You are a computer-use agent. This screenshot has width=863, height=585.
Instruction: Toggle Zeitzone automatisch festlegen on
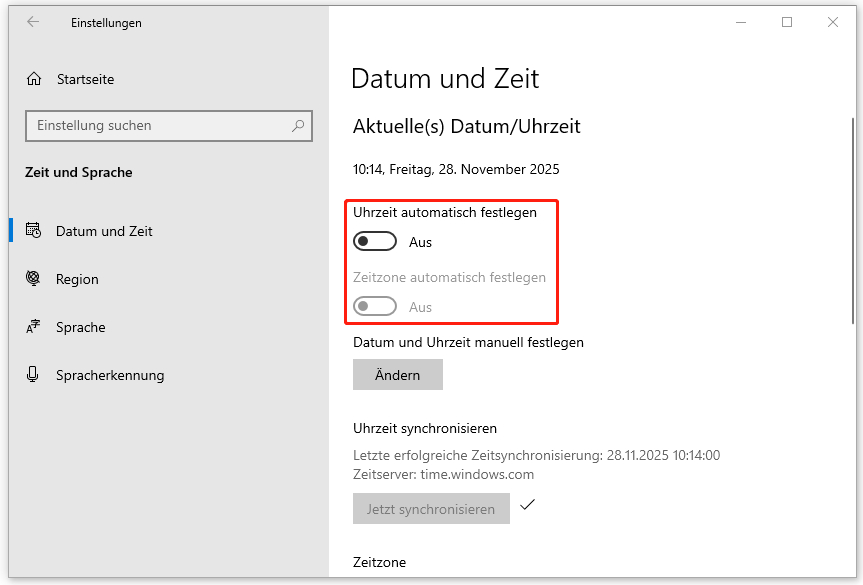(x=374, y=306)
